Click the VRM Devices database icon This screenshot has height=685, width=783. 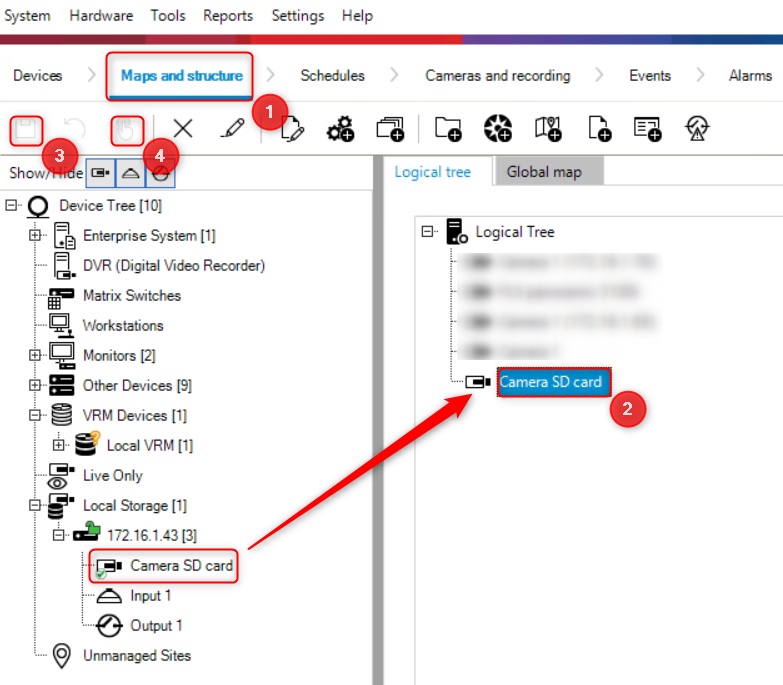point(62,415)
